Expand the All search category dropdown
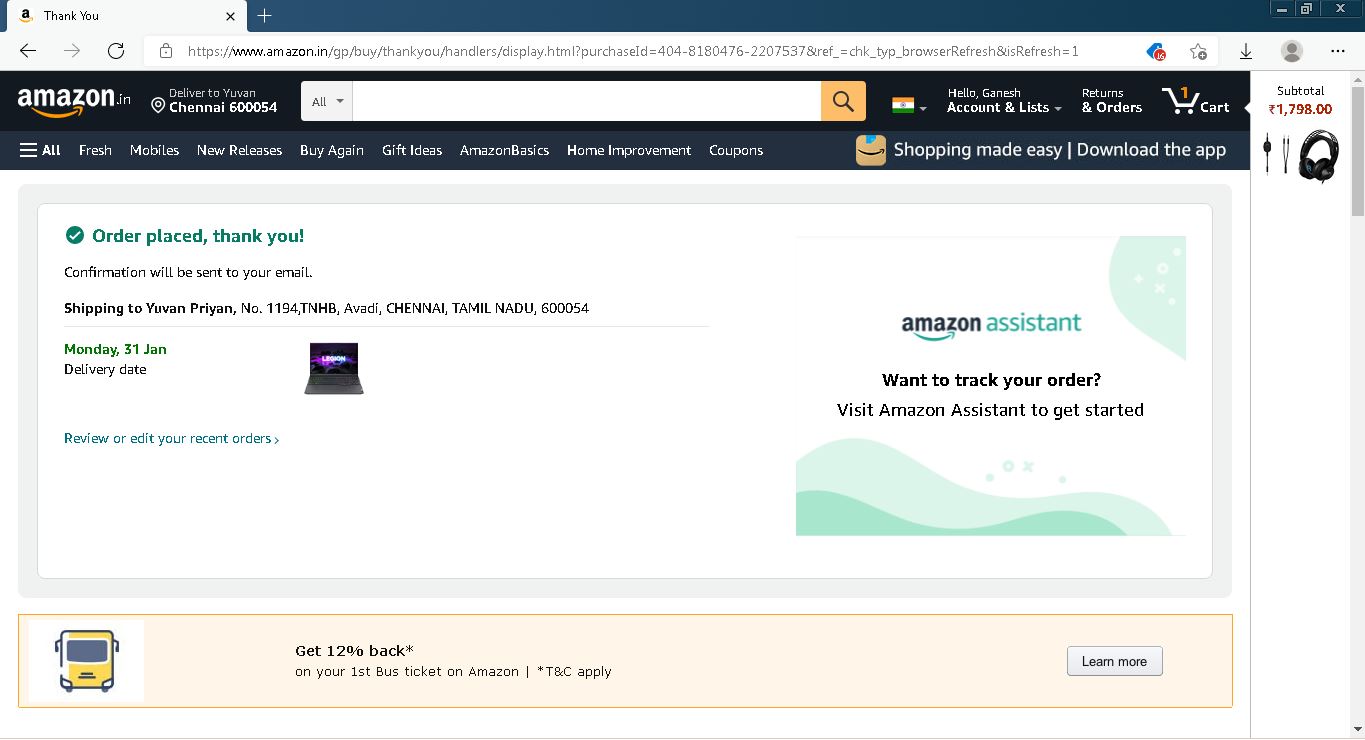This screenshot has width=1365, height=740. 327,101
